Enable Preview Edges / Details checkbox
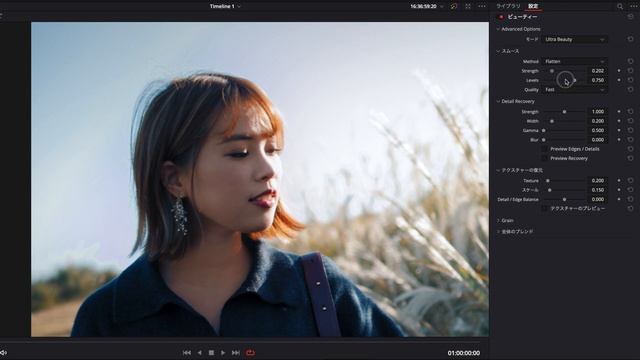The image size is (640, 360). pos(544,149)
